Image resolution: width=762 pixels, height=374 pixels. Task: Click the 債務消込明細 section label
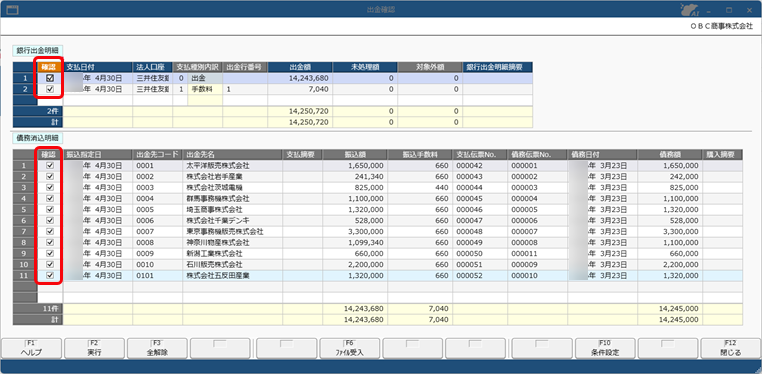coord(37,138)
